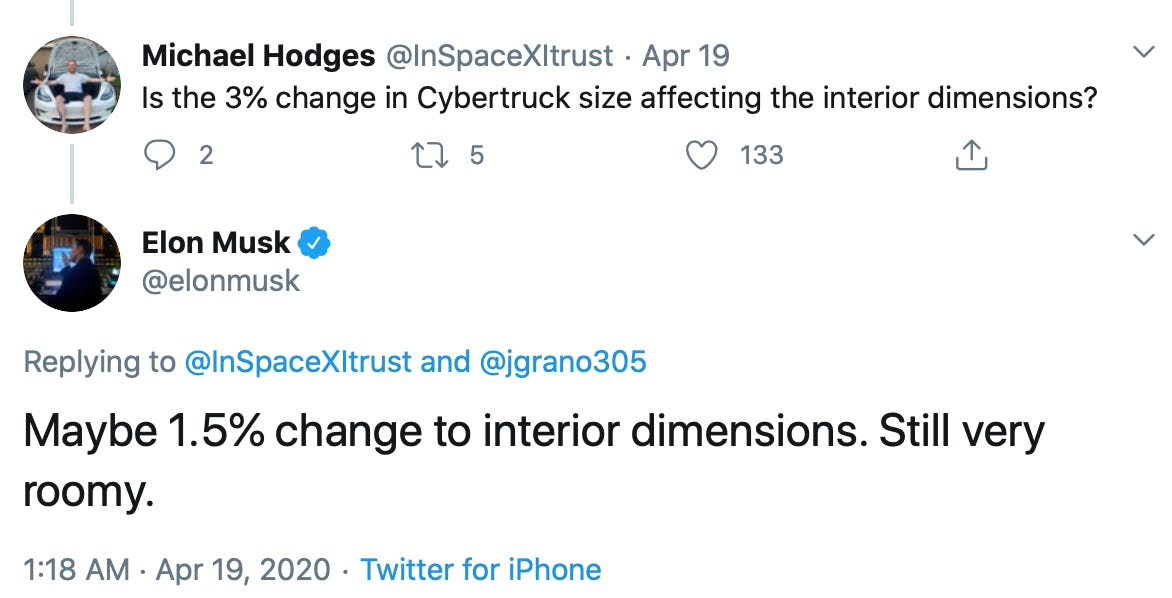1172x598 pixels.
Task: Visit the @elonmusk handle
Action: 221,280
